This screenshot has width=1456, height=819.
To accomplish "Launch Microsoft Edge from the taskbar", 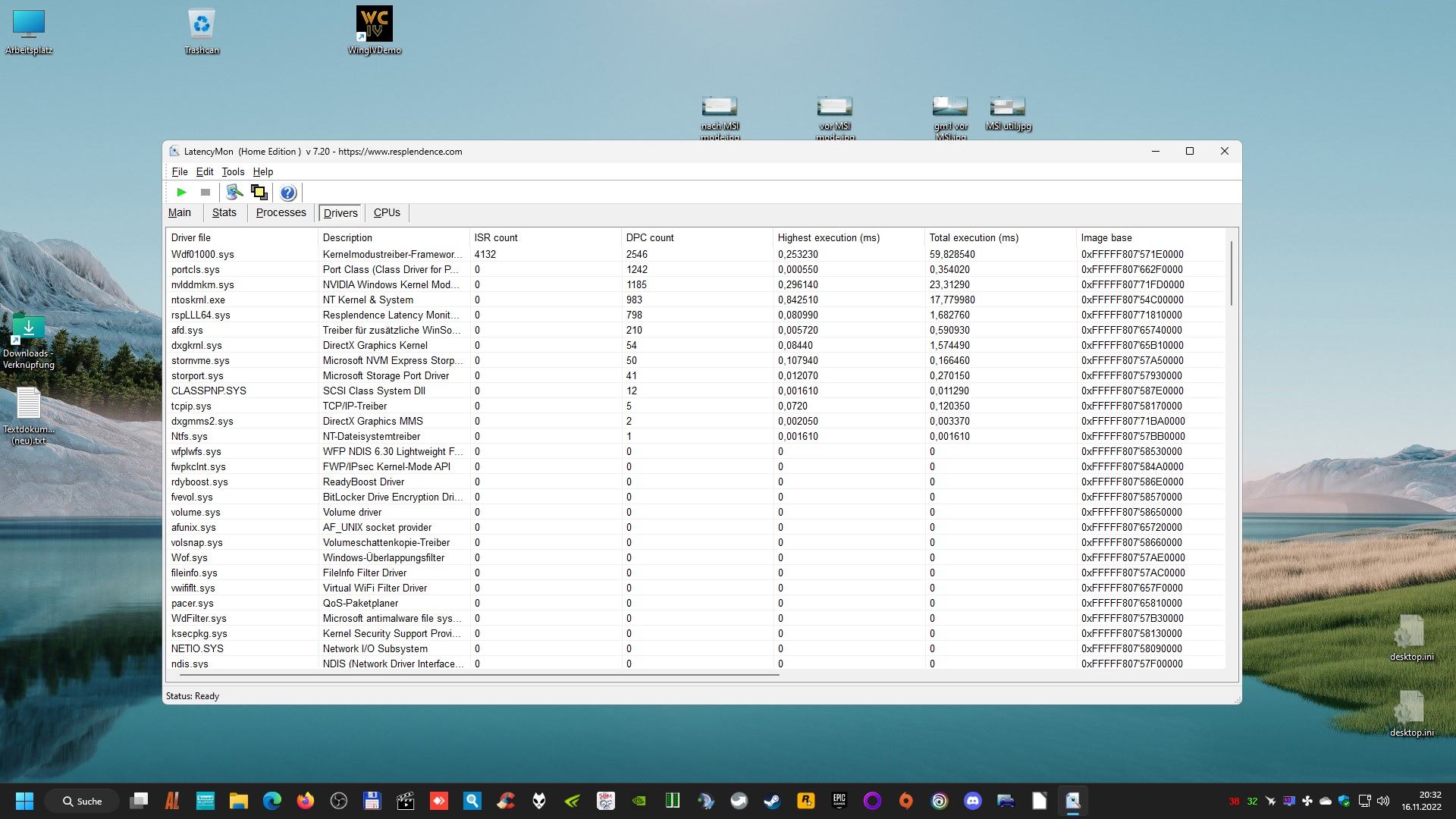I will [272, 801].
